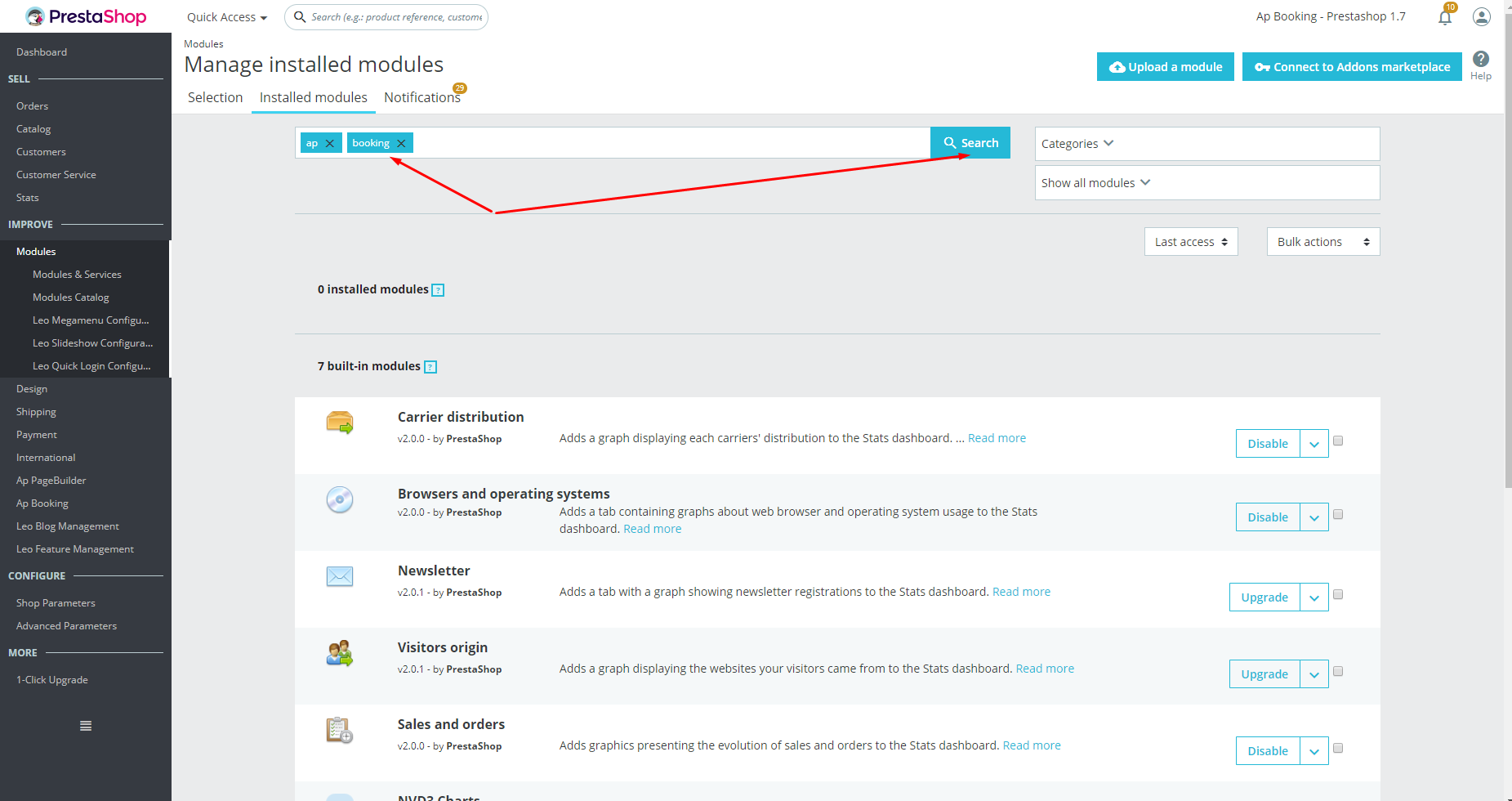
Task: Open Shop Parameters in the sidebar
Action: (x=56, y=603)
